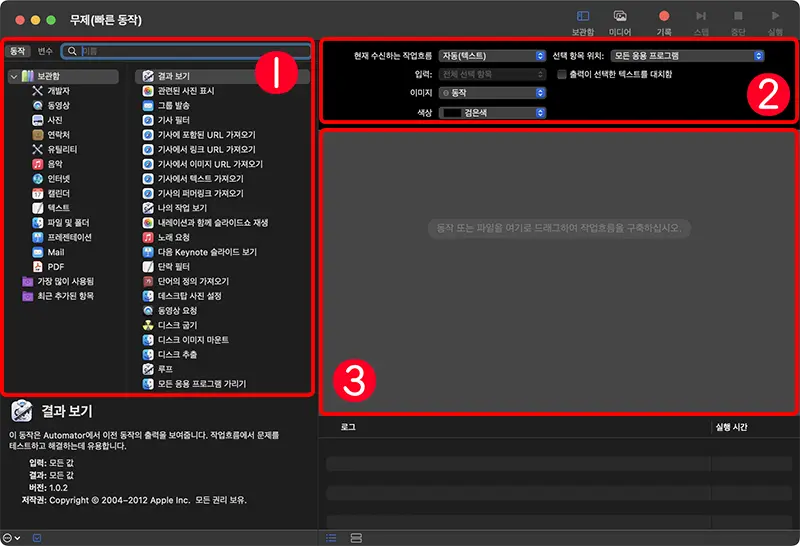This screenshot has width=800, height=546.
Task: Switch to the 변수 variables tab
Action: tap(45, 51)
